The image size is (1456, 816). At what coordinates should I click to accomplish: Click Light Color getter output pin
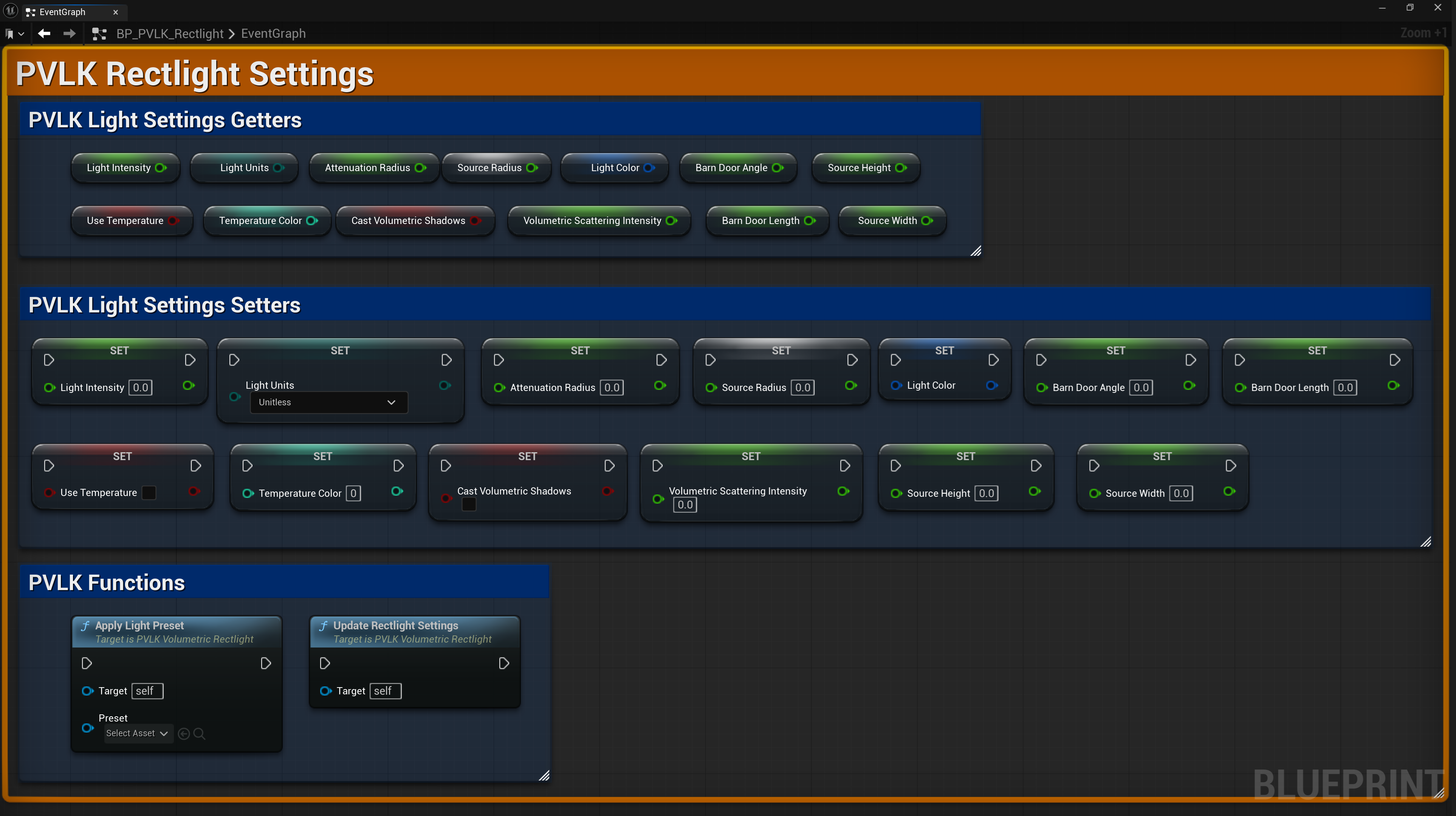tap(649, 168)
